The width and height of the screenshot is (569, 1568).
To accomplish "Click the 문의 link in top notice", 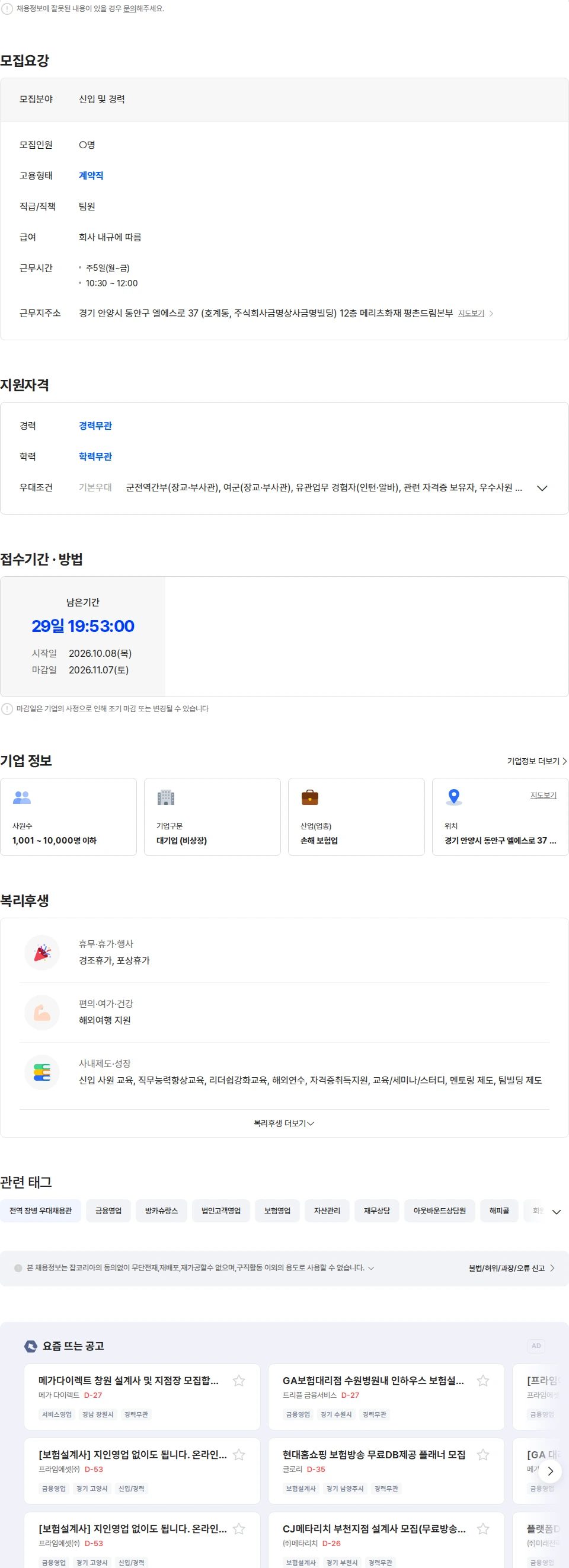I will point(130,9).
